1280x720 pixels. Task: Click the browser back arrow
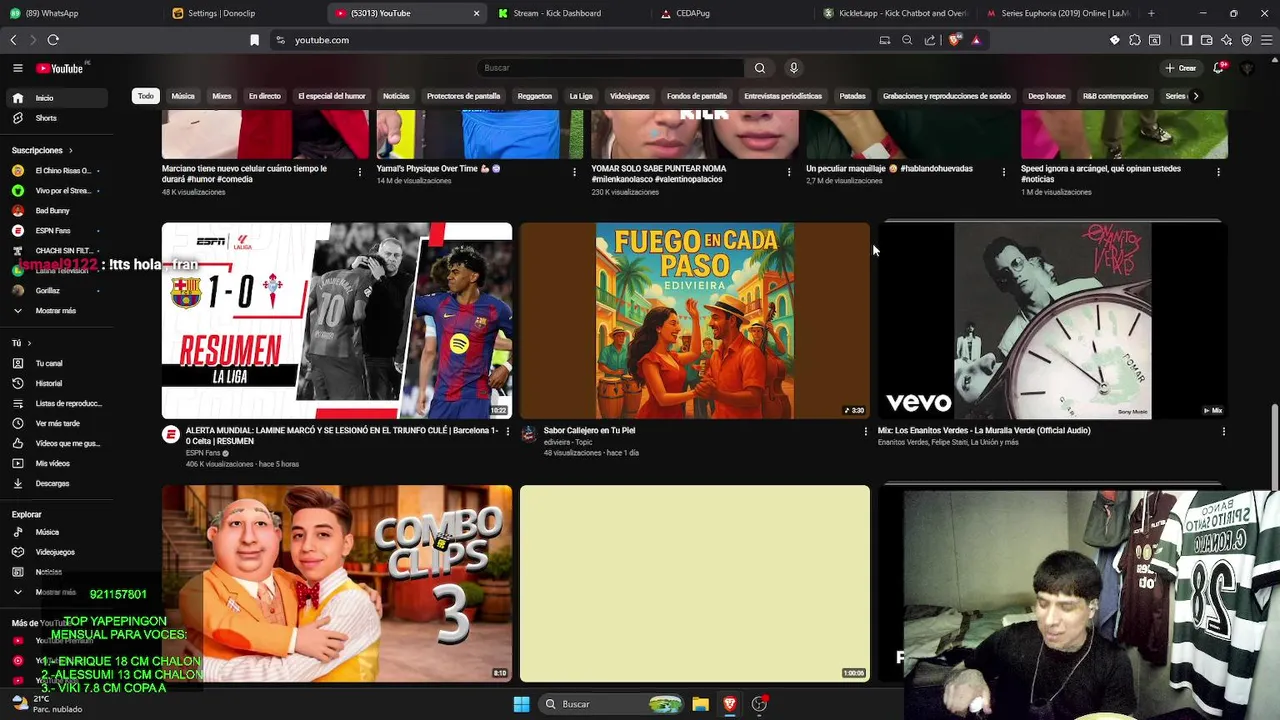13,40
